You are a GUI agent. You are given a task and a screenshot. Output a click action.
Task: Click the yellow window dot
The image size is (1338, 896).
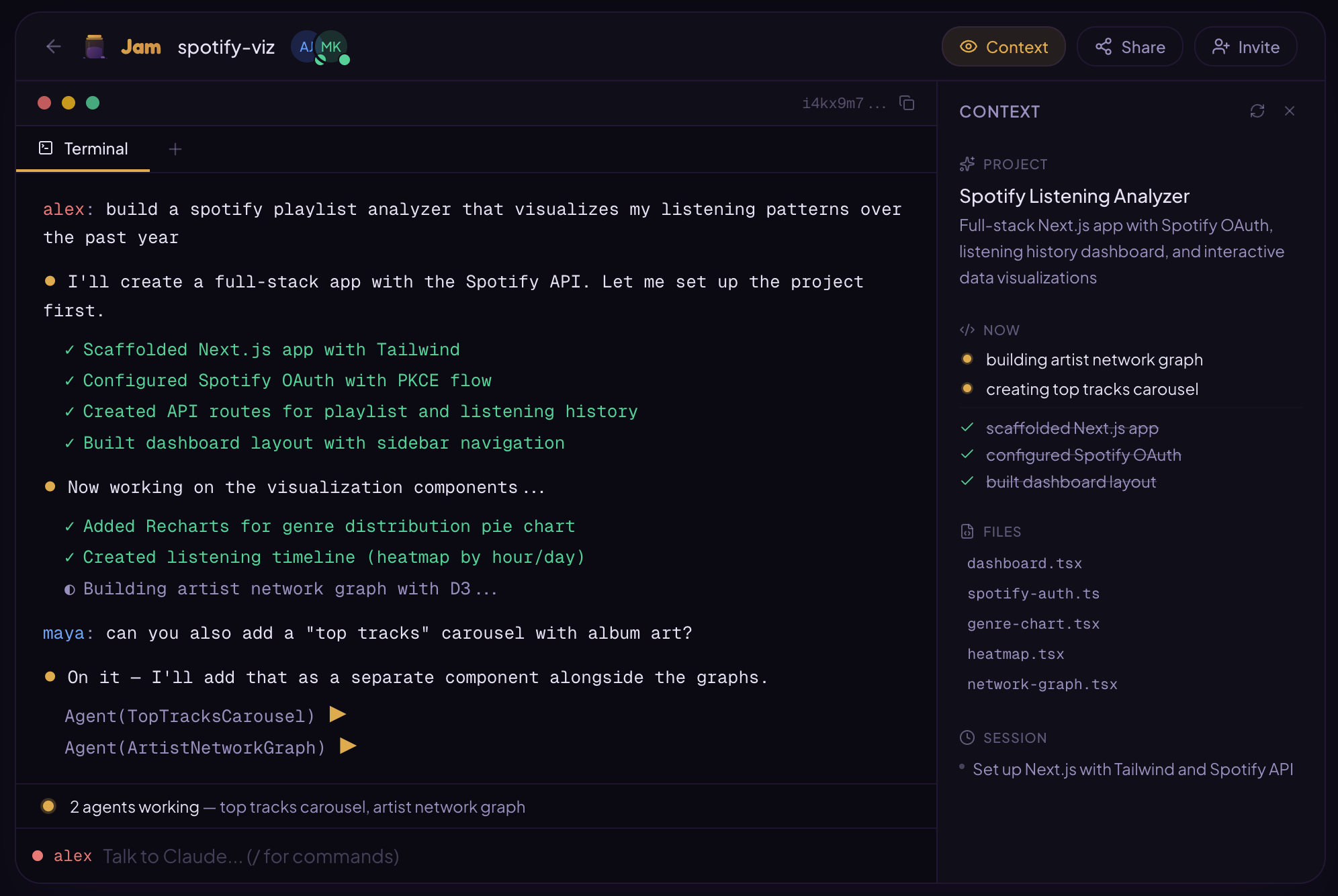(69, 103)
